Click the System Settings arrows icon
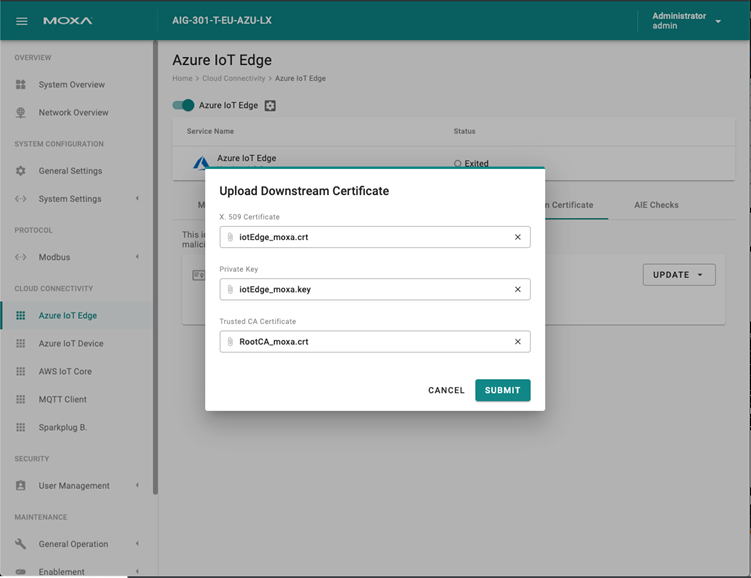 tap(21, 199)
